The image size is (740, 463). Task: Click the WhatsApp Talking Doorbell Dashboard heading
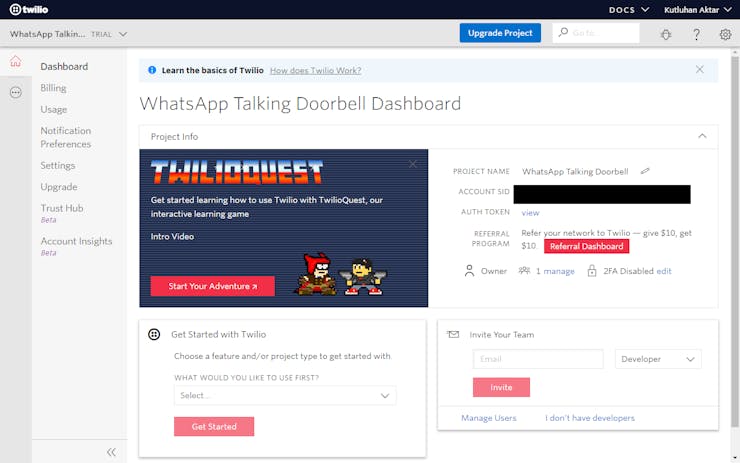(x=300, y=103)
